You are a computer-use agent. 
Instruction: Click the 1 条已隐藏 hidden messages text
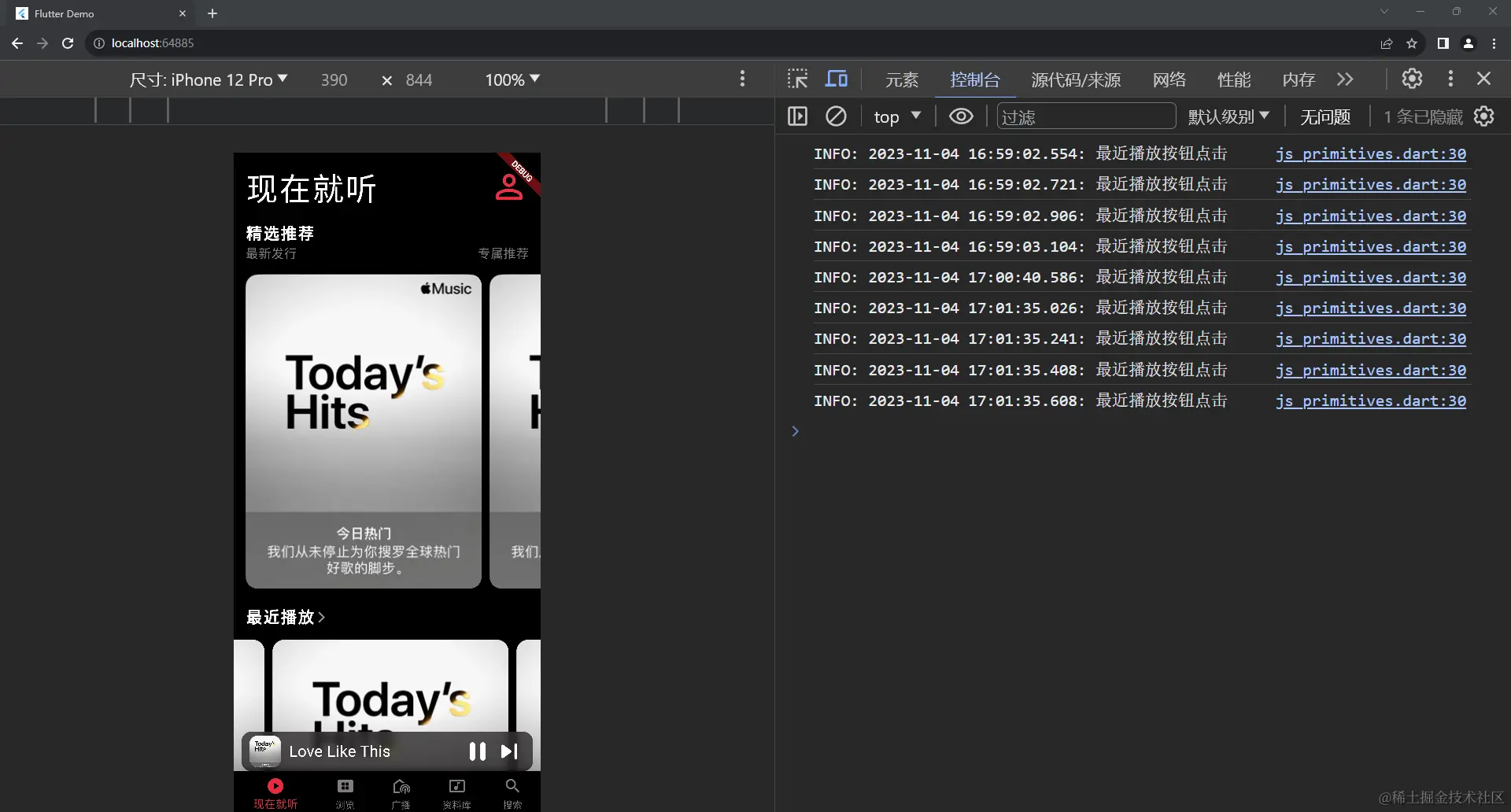click(1423, 116)
